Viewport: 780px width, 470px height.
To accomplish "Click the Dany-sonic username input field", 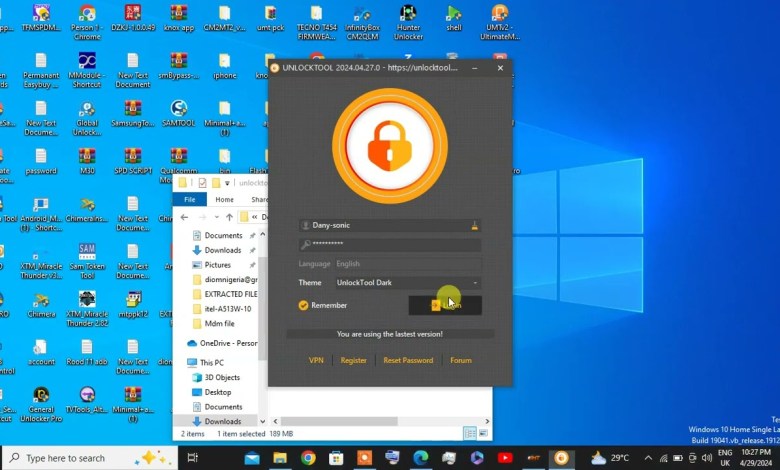I will [385, 226].
